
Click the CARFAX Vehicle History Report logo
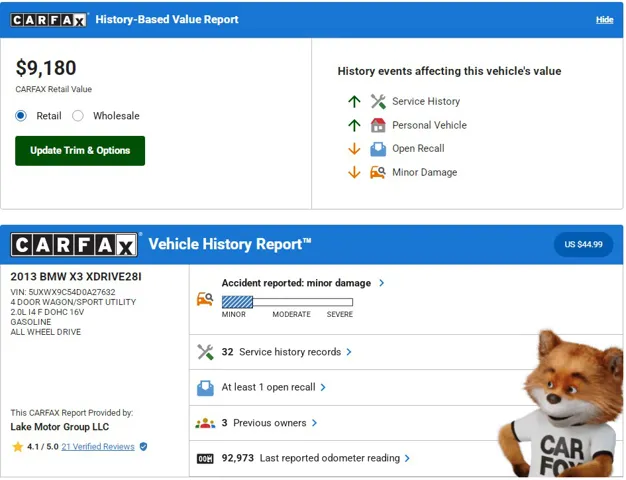[x=74, y=245]
